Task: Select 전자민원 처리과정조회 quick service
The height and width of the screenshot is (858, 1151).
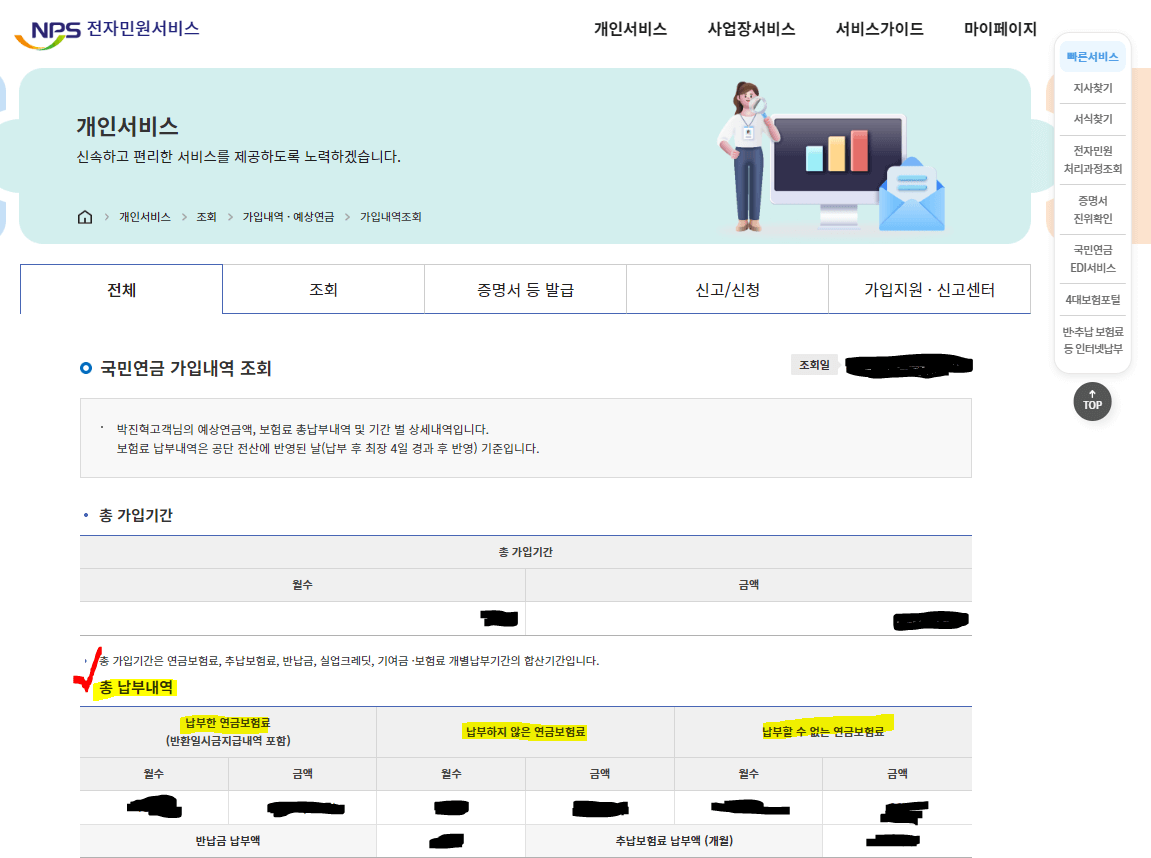Action: (x=1092, y=157)
